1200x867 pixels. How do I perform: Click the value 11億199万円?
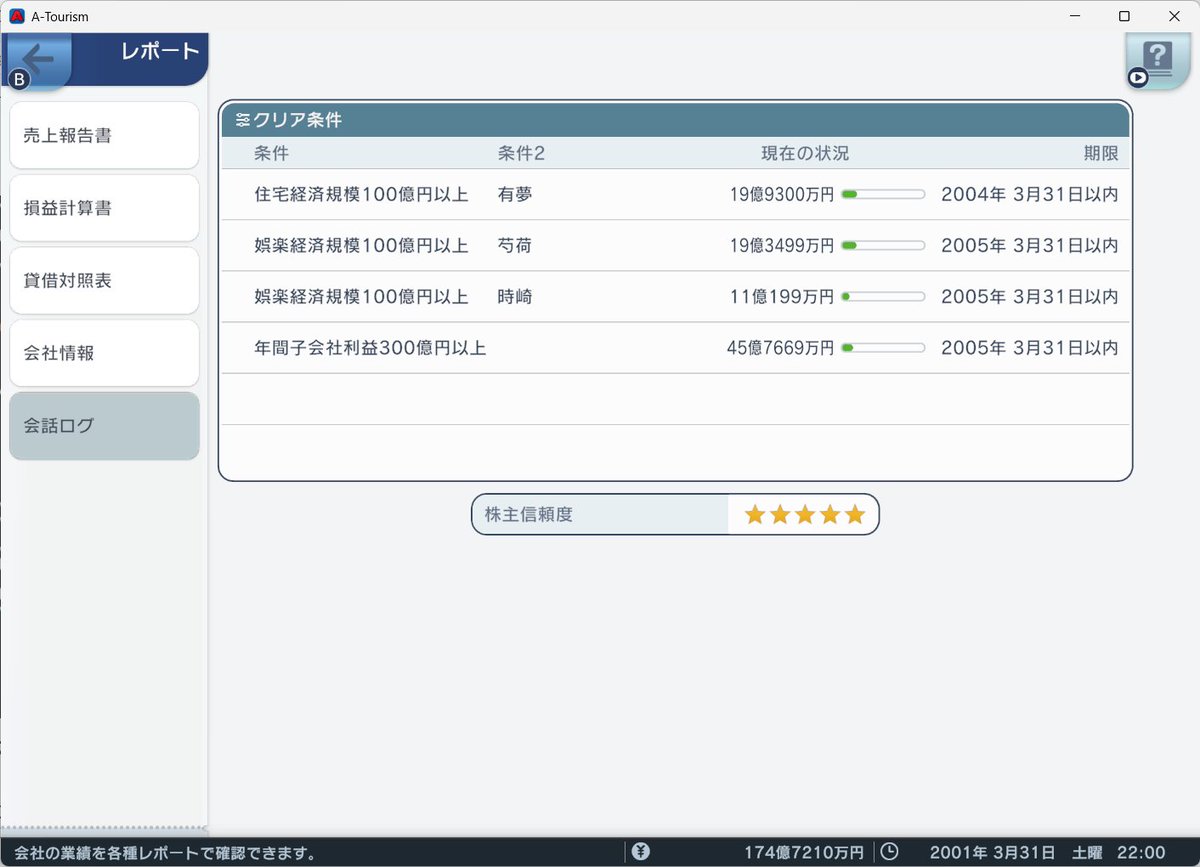(781, 297)
